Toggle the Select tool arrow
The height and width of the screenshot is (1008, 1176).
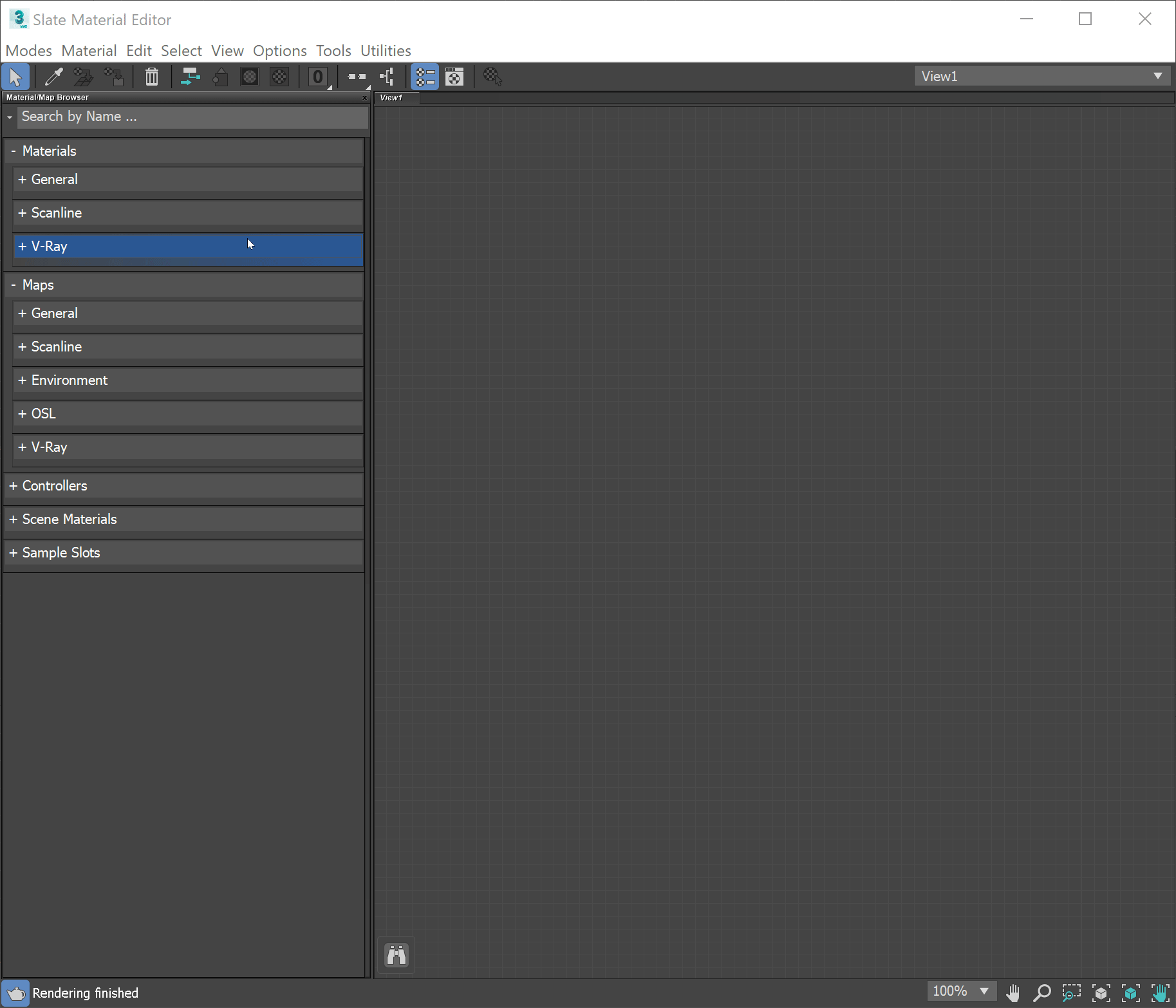point(15,77)
